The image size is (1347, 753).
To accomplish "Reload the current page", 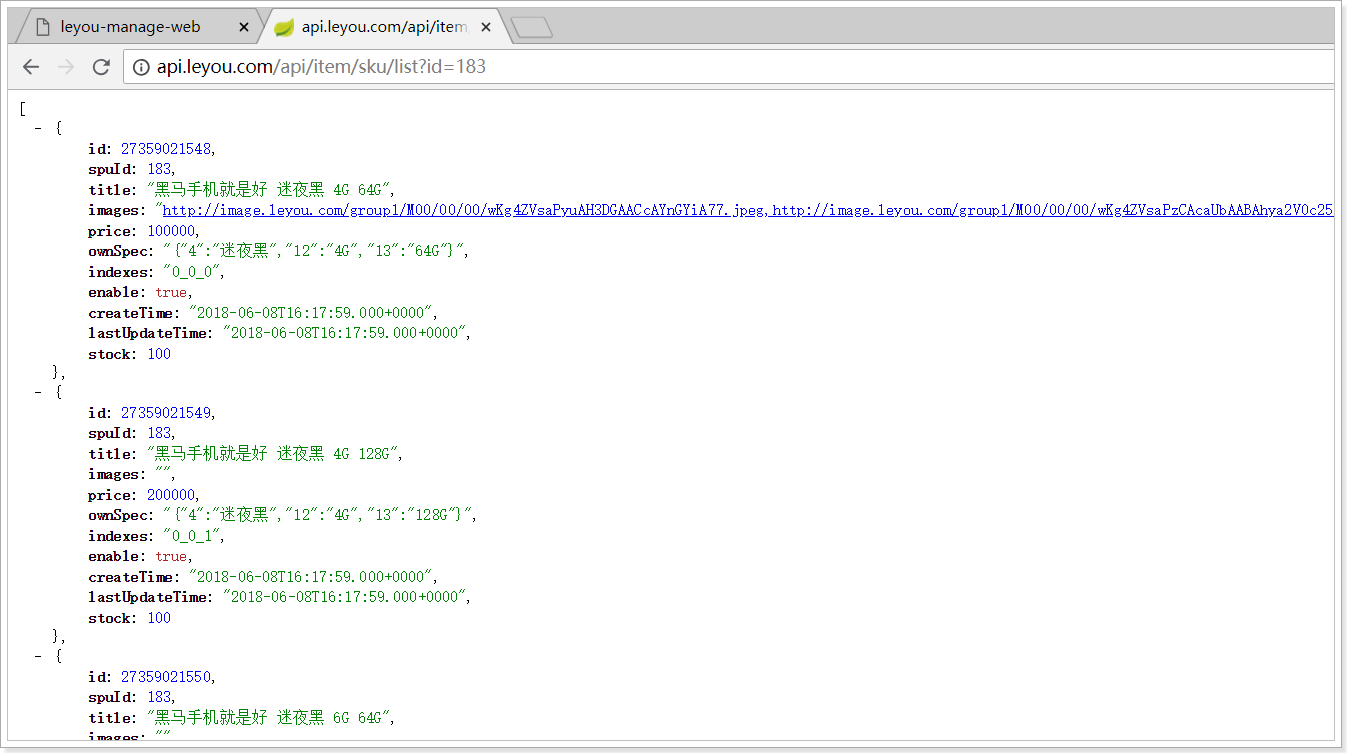I will pos(101,67).
